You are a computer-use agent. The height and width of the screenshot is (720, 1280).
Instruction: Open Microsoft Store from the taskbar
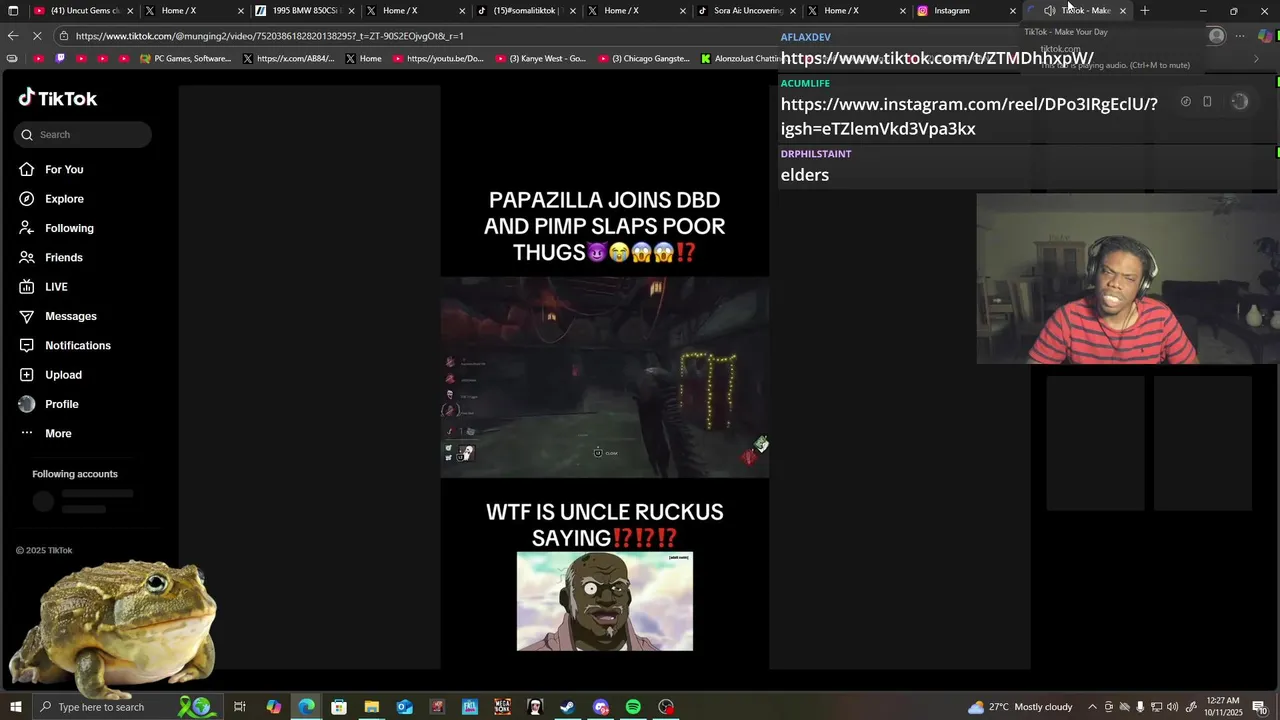tap(339, 707)
